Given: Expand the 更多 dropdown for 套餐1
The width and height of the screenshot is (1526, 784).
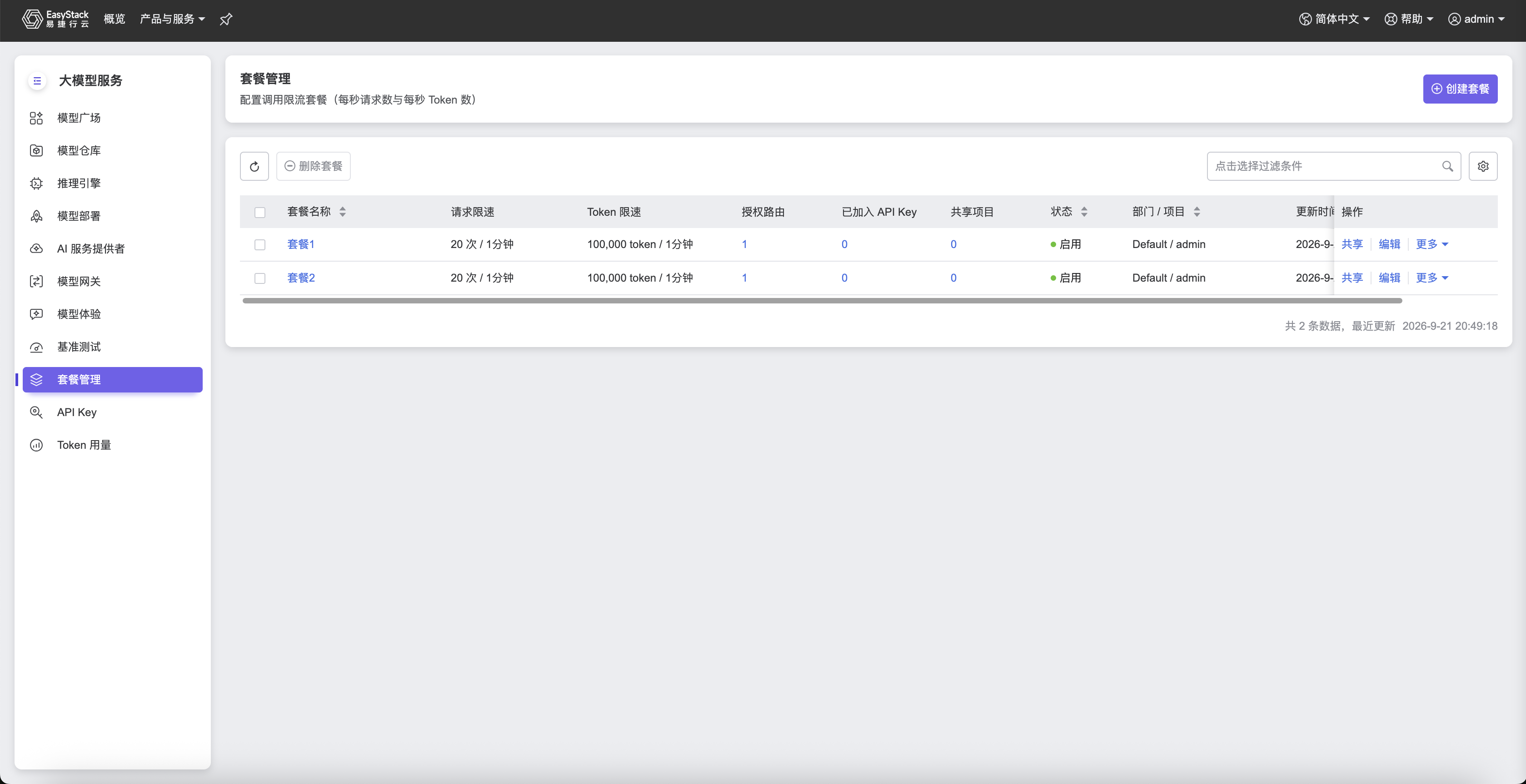Looking at the screenshot, I should click(1432, 244).
